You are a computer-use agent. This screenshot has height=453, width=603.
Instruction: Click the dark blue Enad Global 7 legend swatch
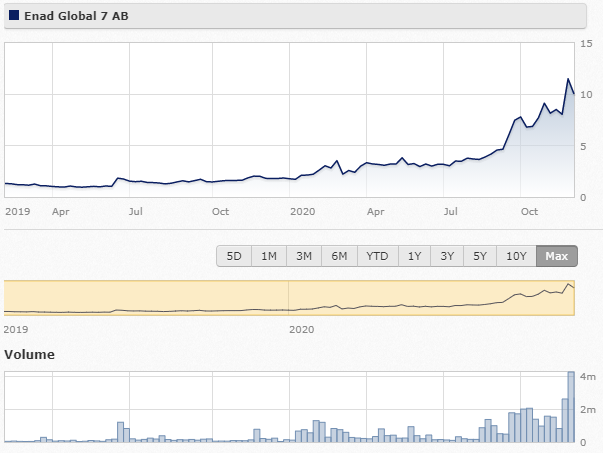(x=14, y=15)
